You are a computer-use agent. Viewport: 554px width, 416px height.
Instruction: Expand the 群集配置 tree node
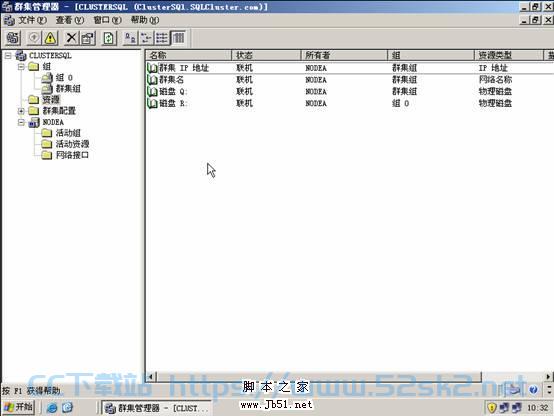pos(21,111)
